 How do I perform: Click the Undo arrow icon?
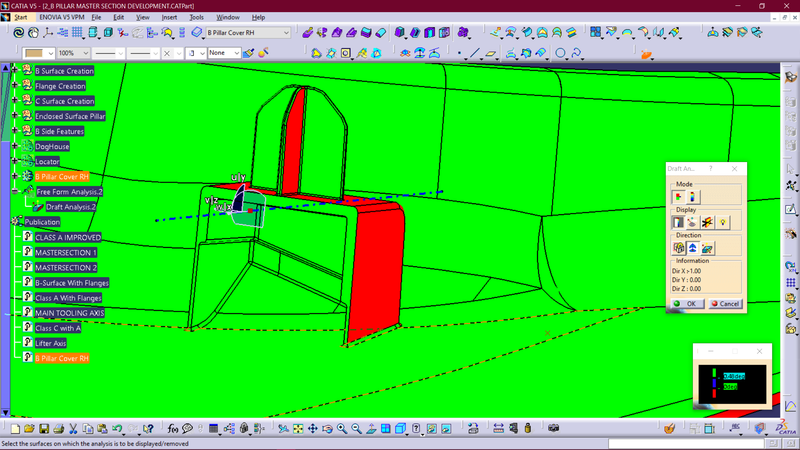click(117, 429)
